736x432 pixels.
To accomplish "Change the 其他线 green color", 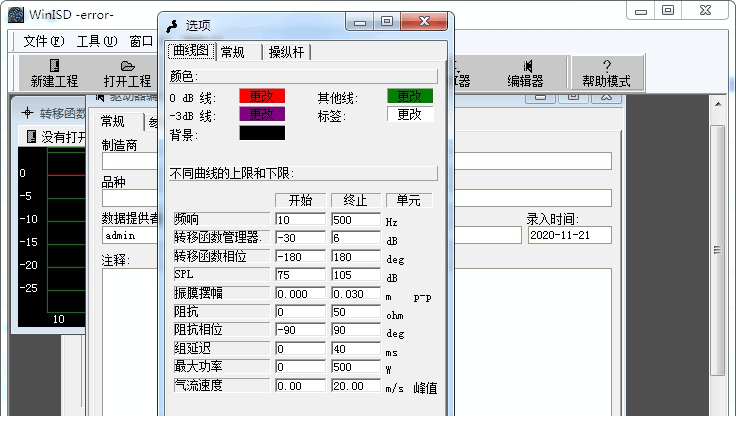I will 410,96.
